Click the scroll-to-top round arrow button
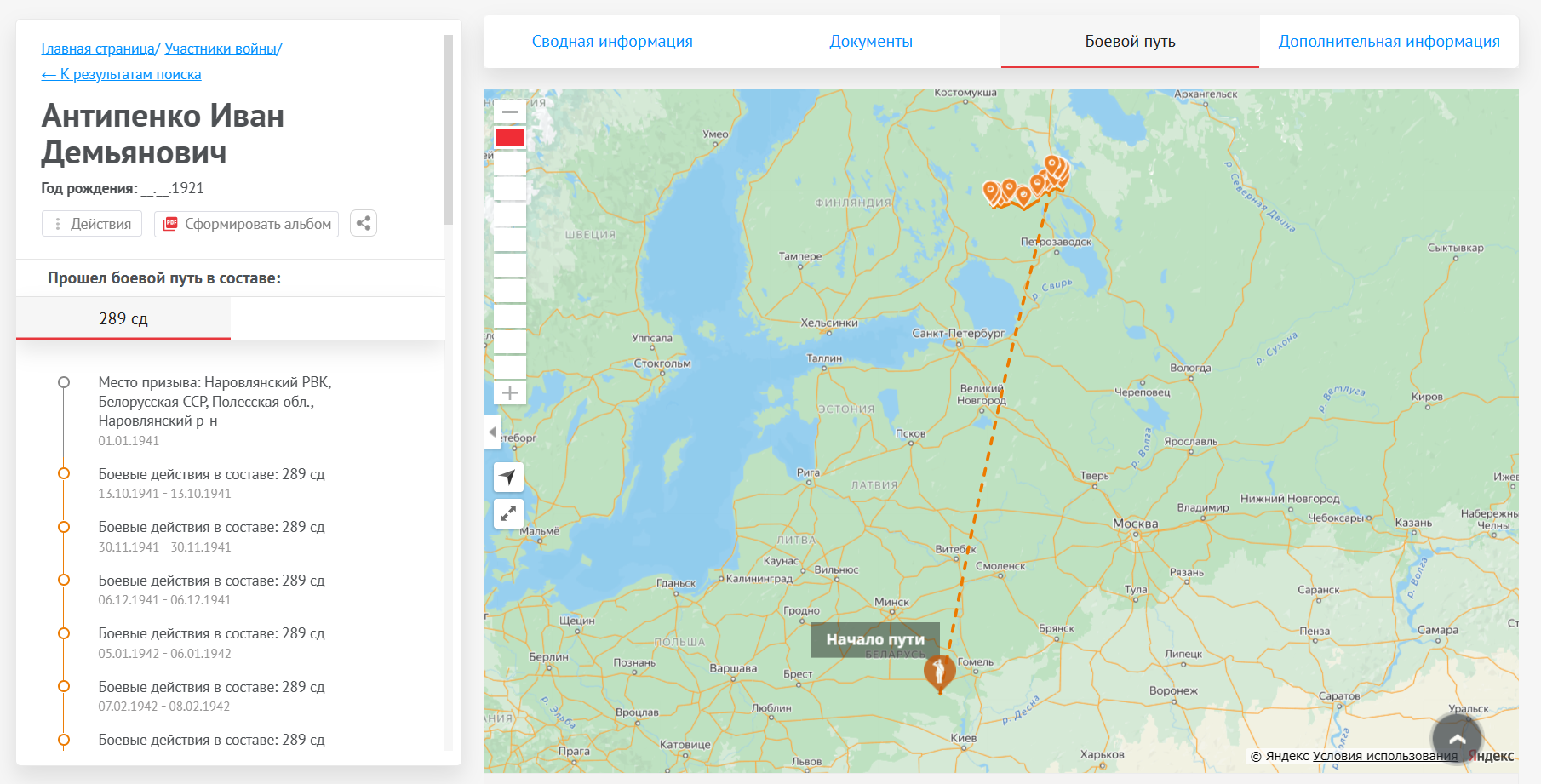This screenshot has height=784, width=1541. pyautogui.click(x=1457, y=738)
